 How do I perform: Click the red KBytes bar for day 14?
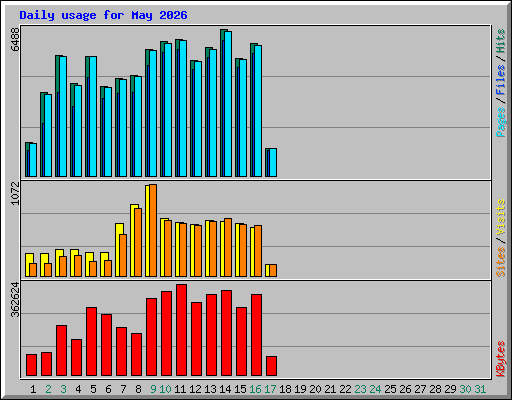pos(226,333)
